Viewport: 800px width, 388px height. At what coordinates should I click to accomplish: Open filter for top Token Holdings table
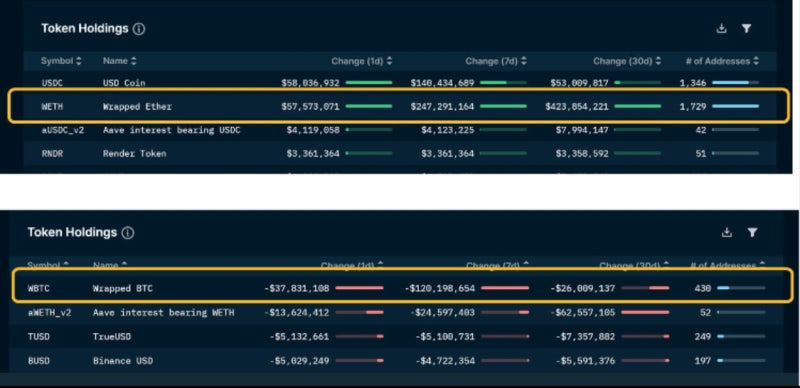pos(746,29)
